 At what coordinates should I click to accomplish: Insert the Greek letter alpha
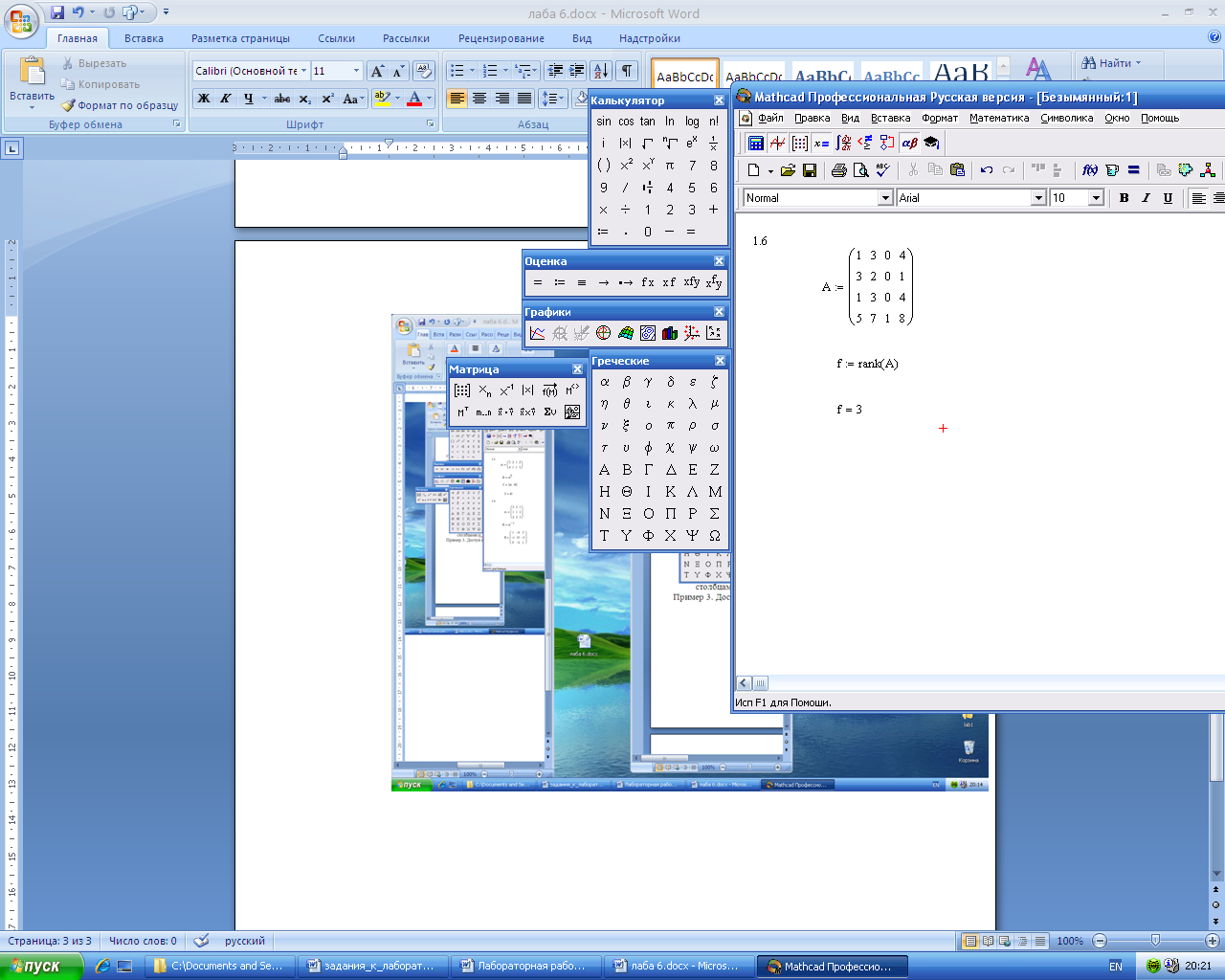604,382
